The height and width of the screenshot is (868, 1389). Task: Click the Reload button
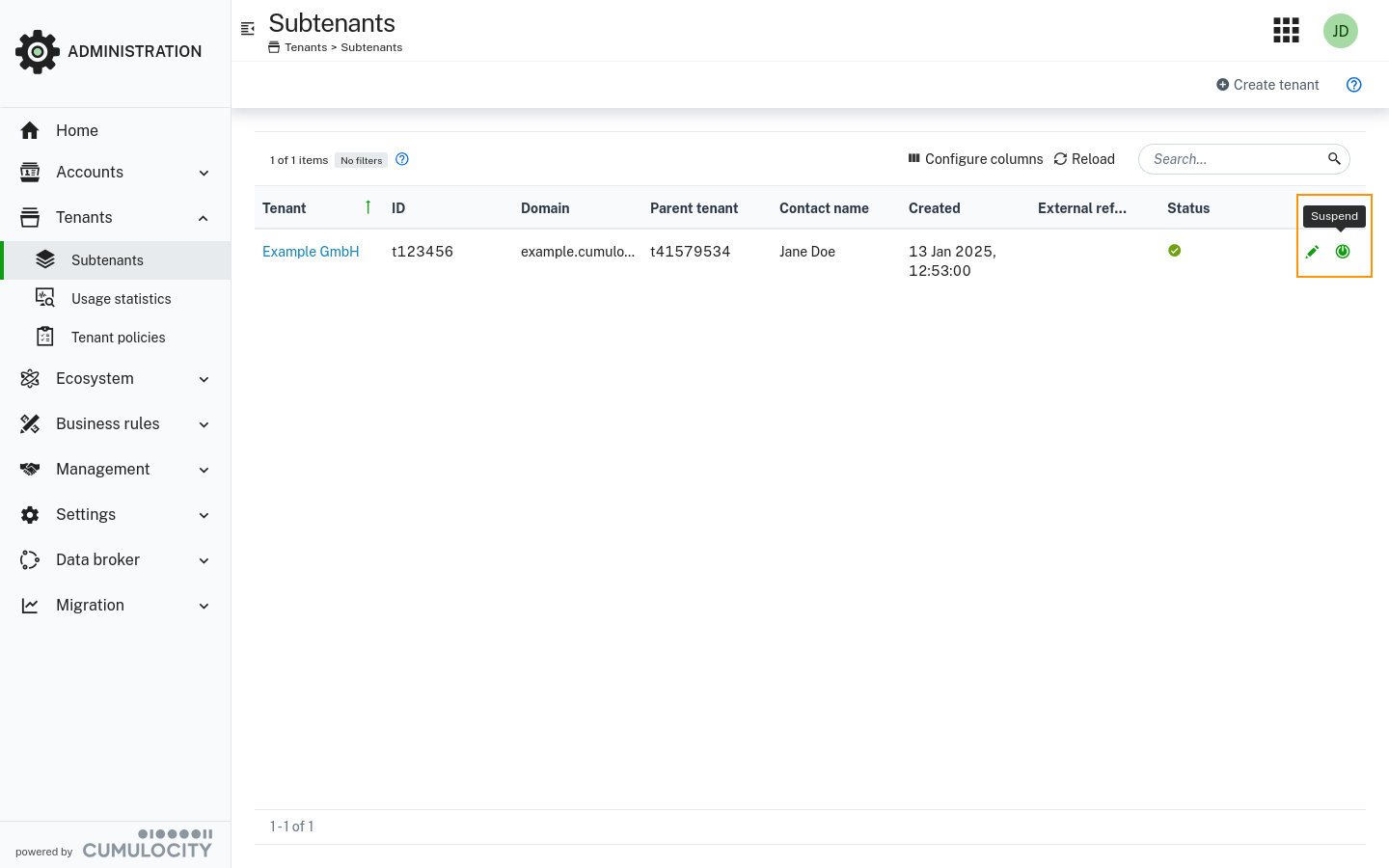(x=1084, y=159)
